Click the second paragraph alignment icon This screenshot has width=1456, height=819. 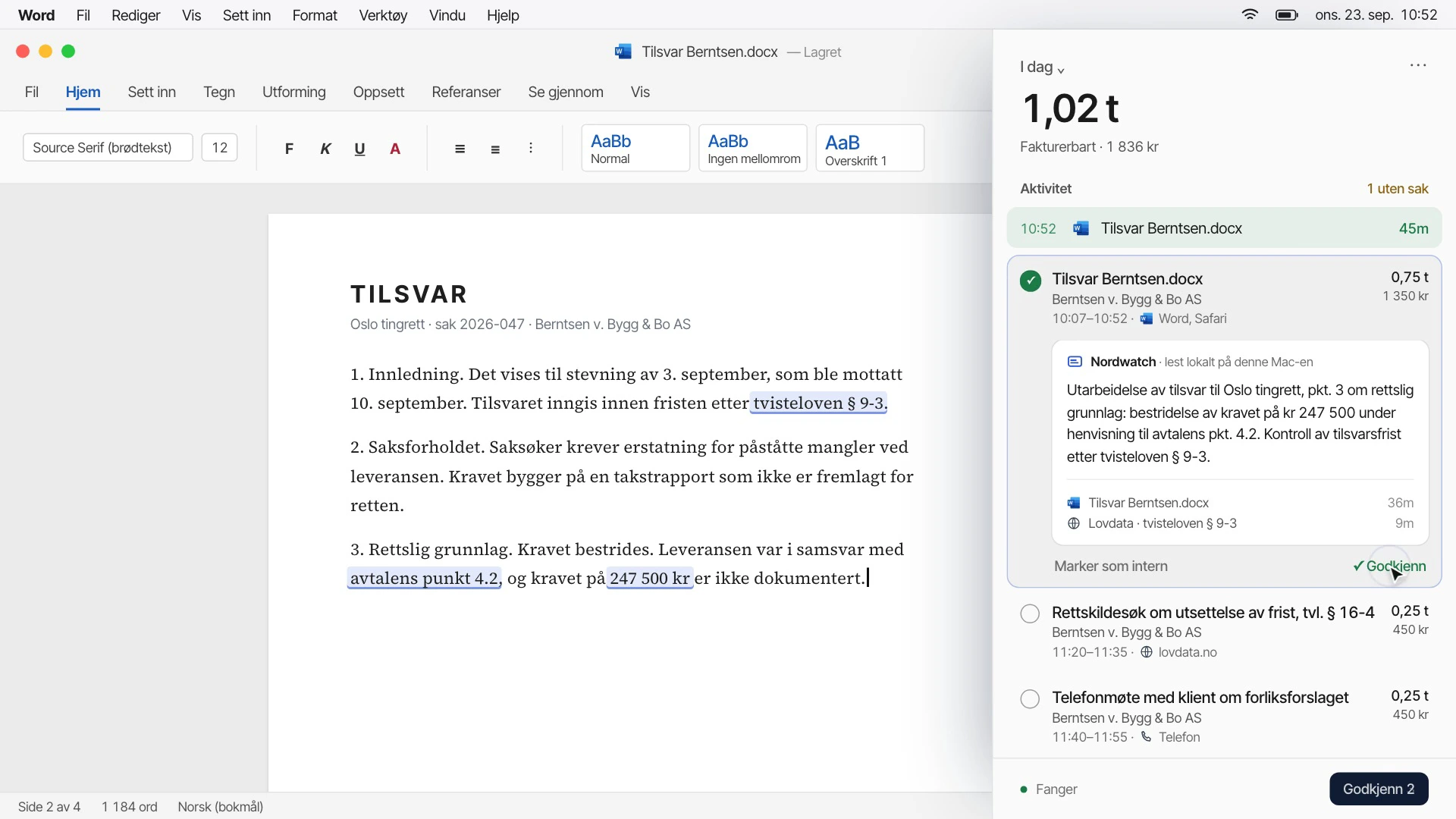pos(495,149)
